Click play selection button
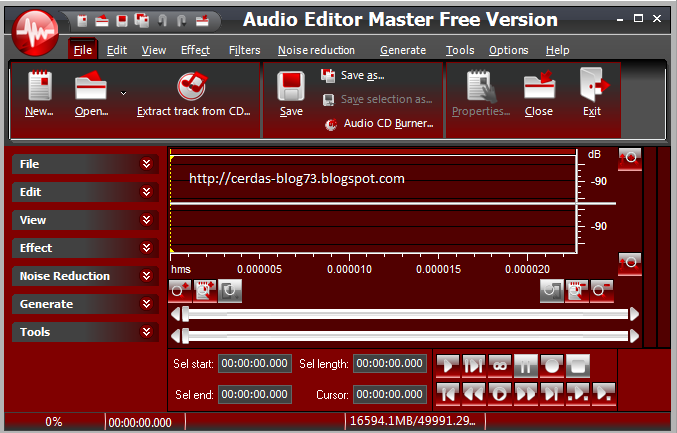Image resolution: width=677 pixels, height=433 pixels. coord(474,366)
